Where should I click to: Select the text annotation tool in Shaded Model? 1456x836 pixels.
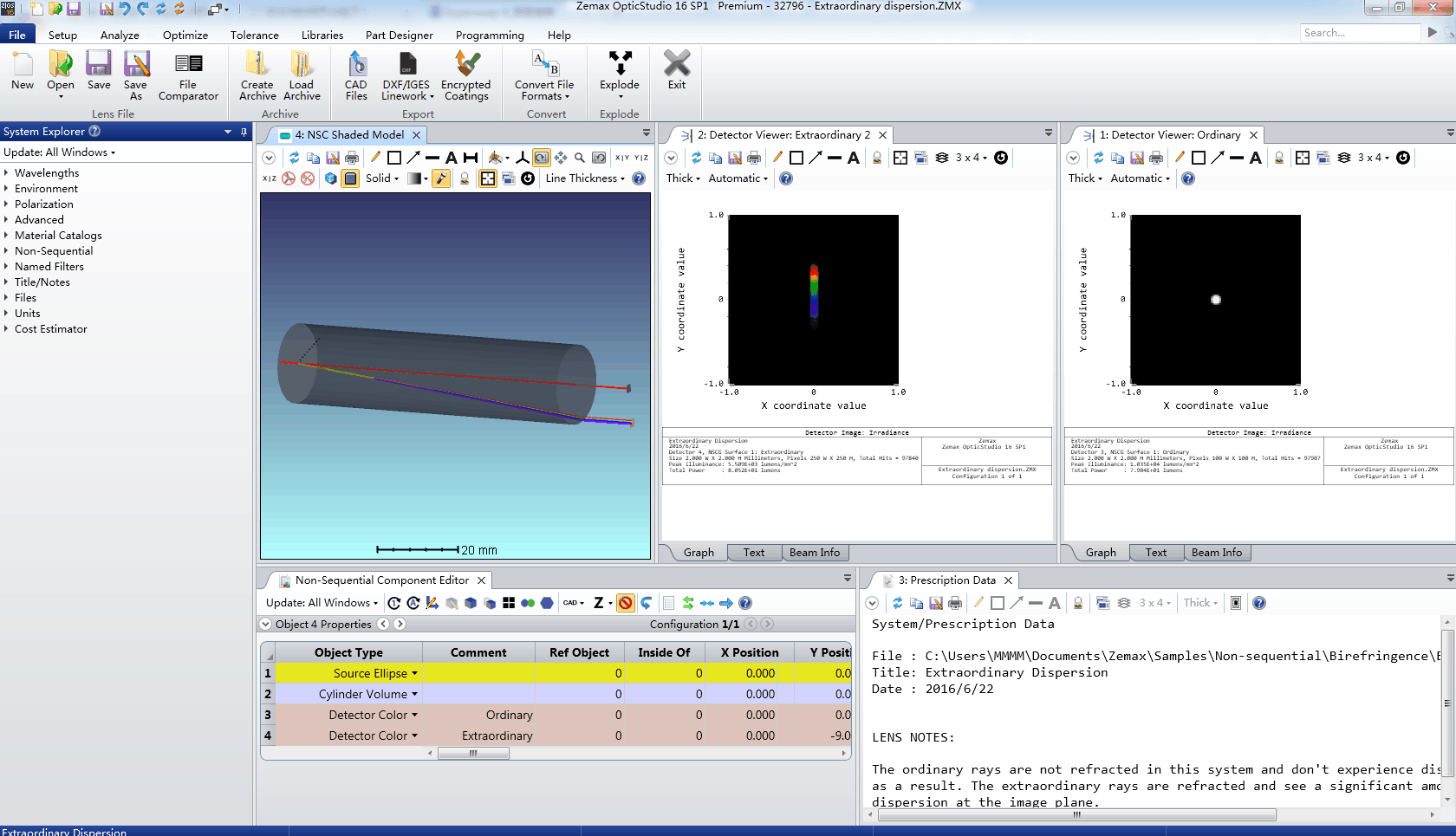click(x=452, y=158)
